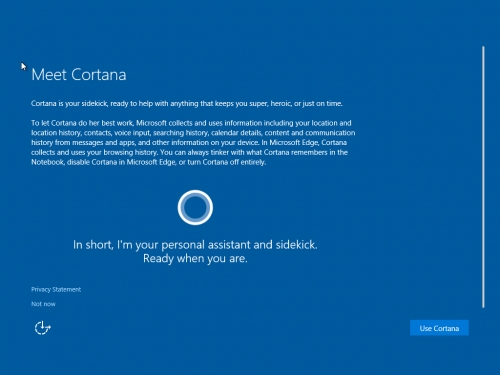Click the vertical scrollbar on the right
This screenshot has width=500, height=375.
point(483,177)
